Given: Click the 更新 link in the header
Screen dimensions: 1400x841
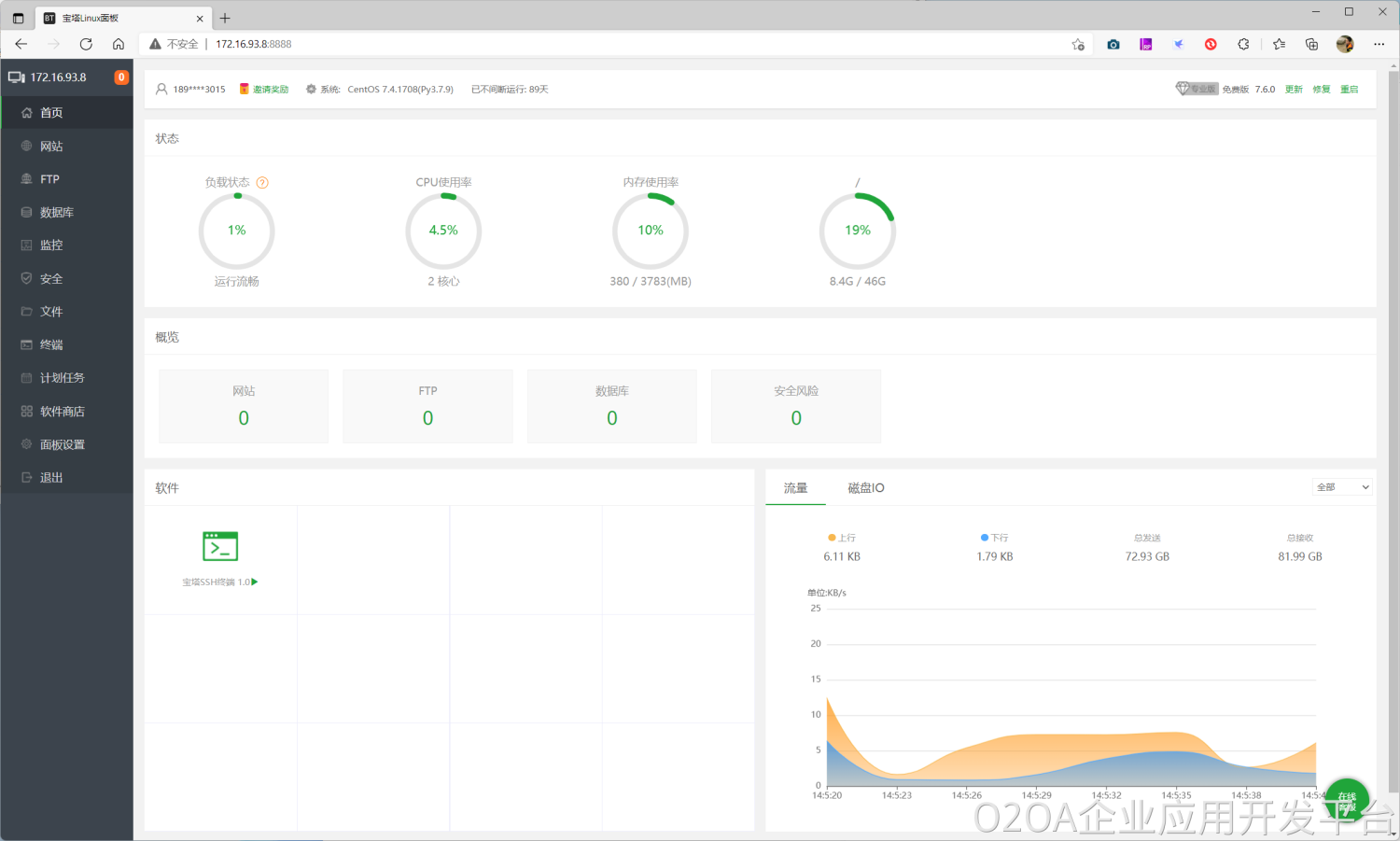Looking at the screenshot, I should pyautogui.click(x=1294, y=90).
